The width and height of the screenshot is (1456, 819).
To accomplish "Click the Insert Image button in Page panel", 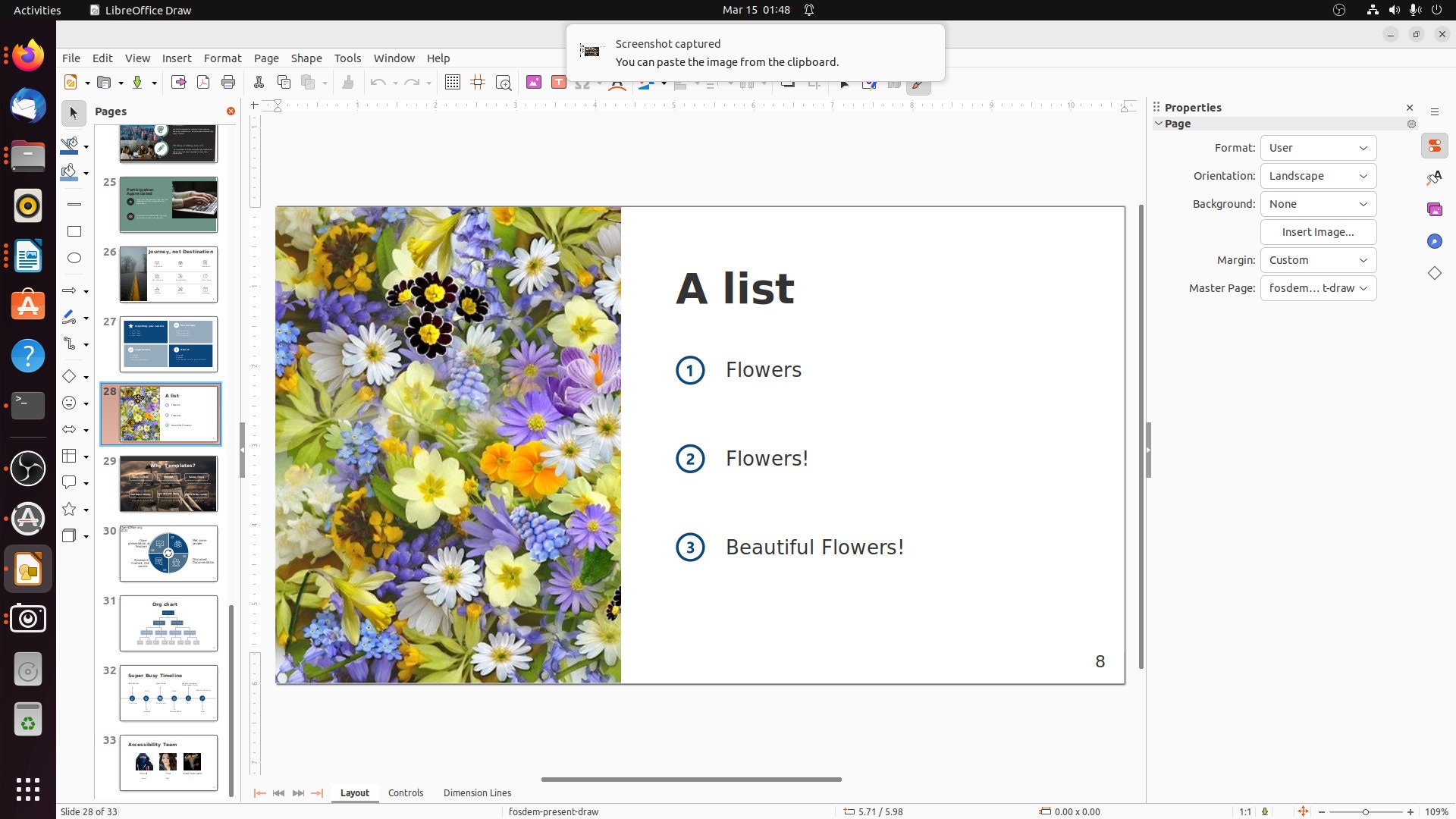I will tap(1318, 232).
